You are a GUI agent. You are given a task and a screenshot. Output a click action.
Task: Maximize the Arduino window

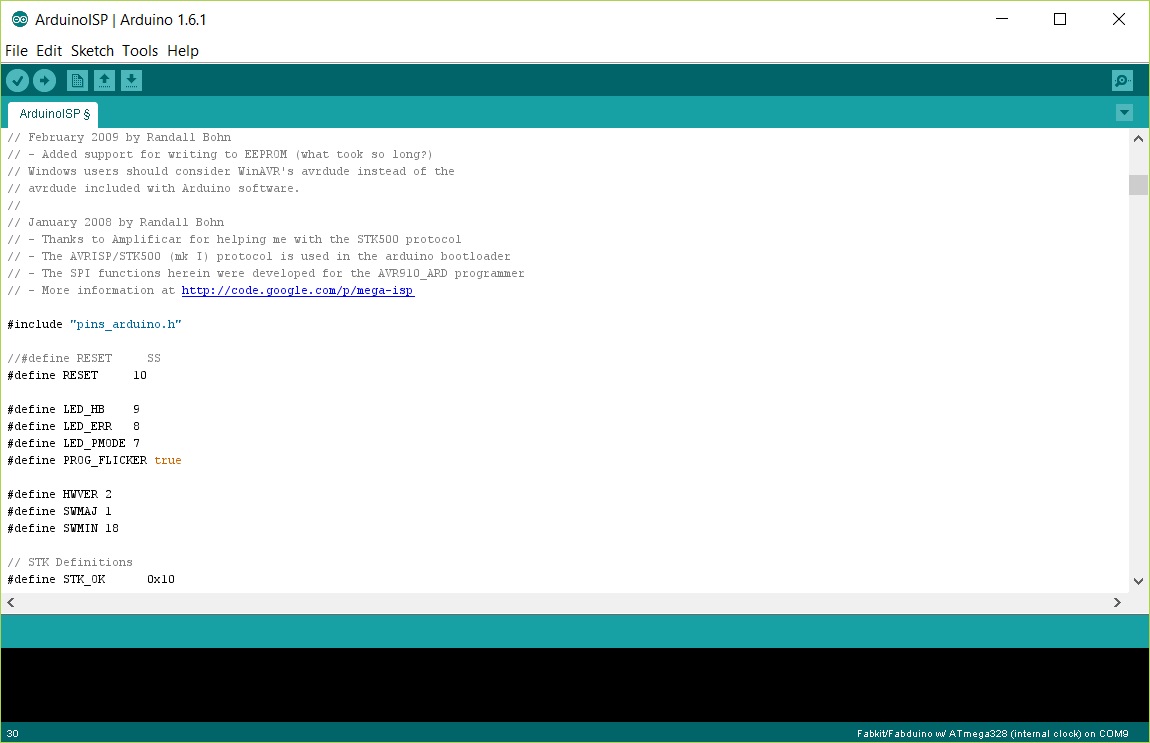pyautogui.click(x=1060, y=19)
